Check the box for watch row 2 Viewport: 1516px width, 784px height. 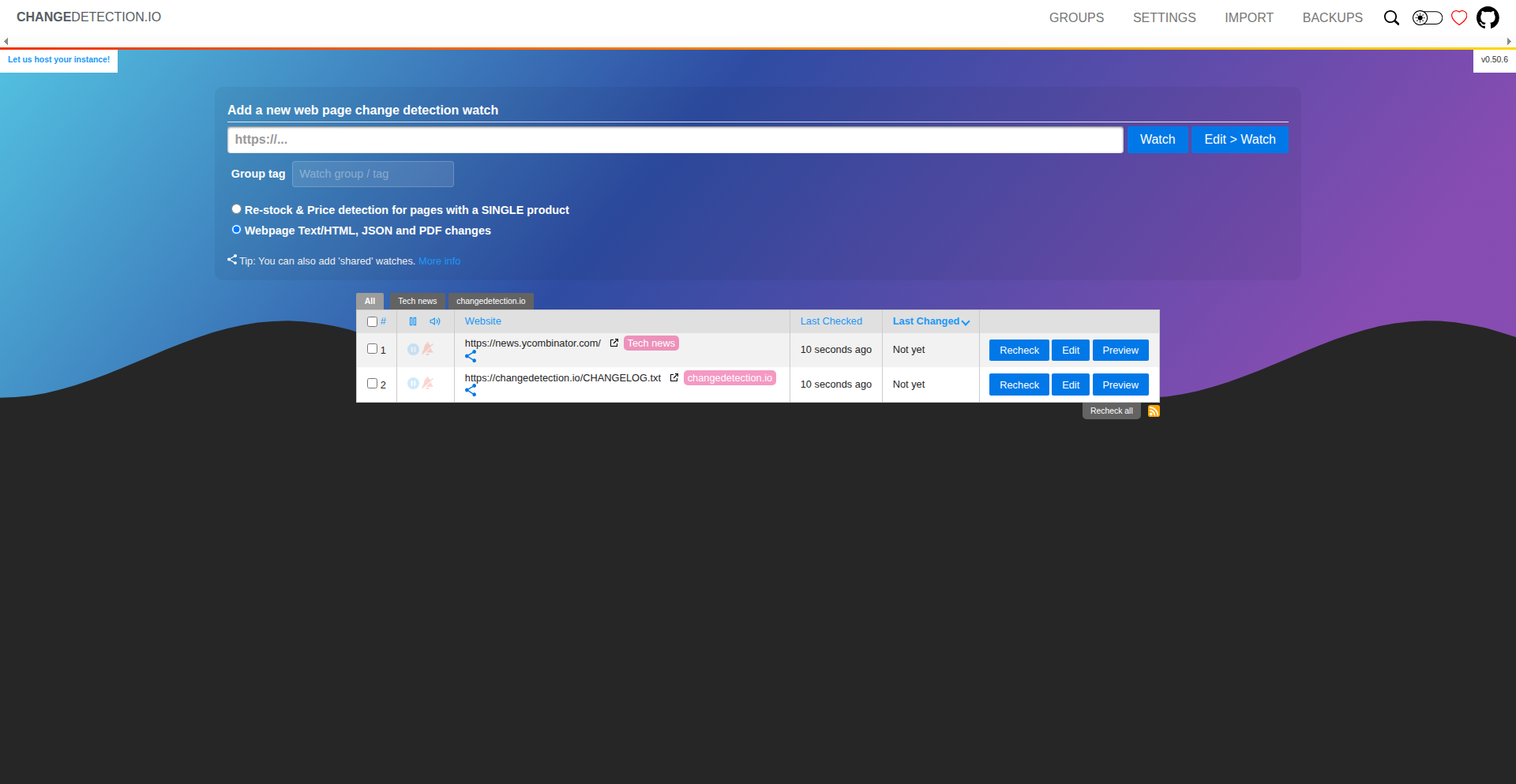point(372,383)
